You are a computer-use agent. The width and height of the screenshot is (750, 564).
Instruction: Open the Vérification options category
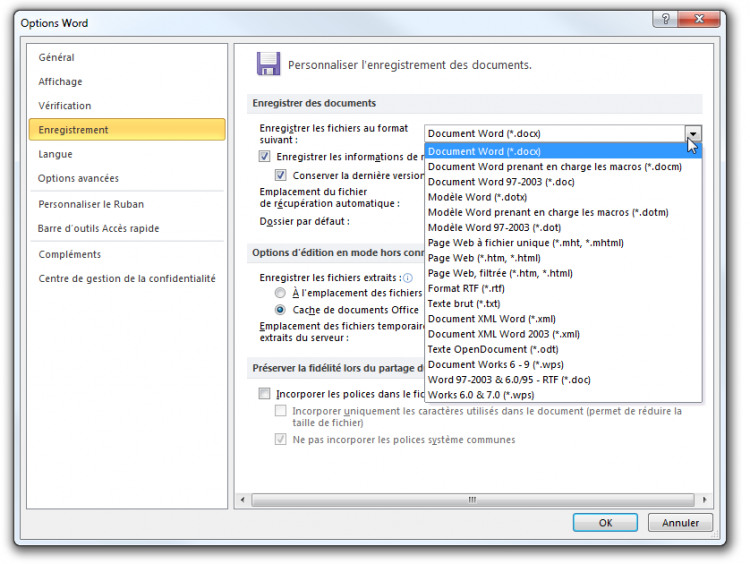(127, 106)
